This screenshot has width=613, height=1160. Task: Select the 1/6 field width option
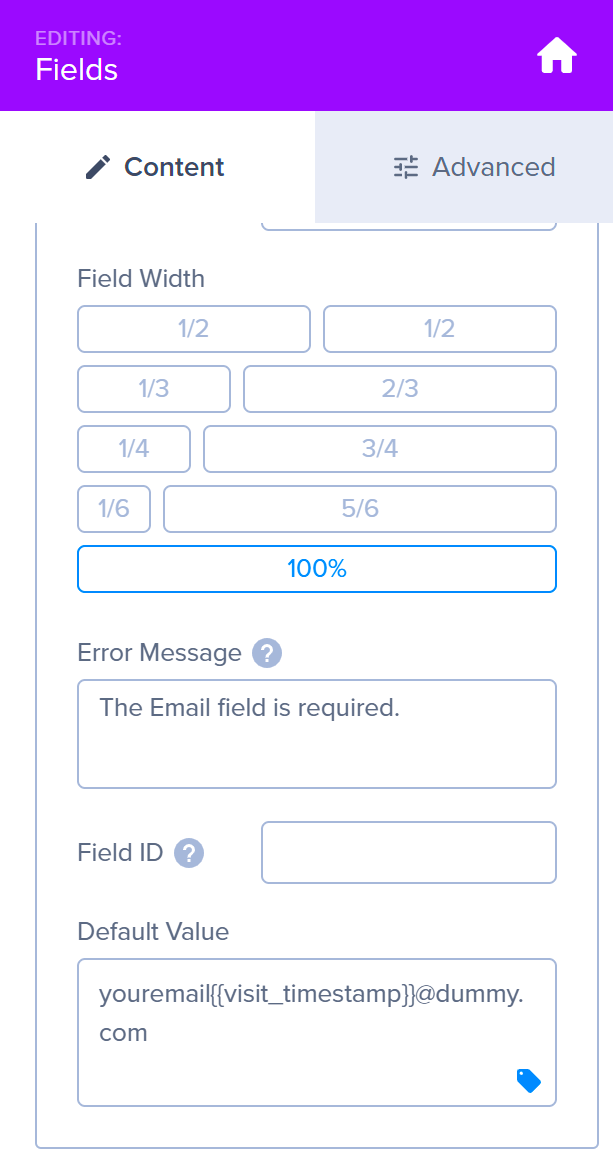(113, 508)
